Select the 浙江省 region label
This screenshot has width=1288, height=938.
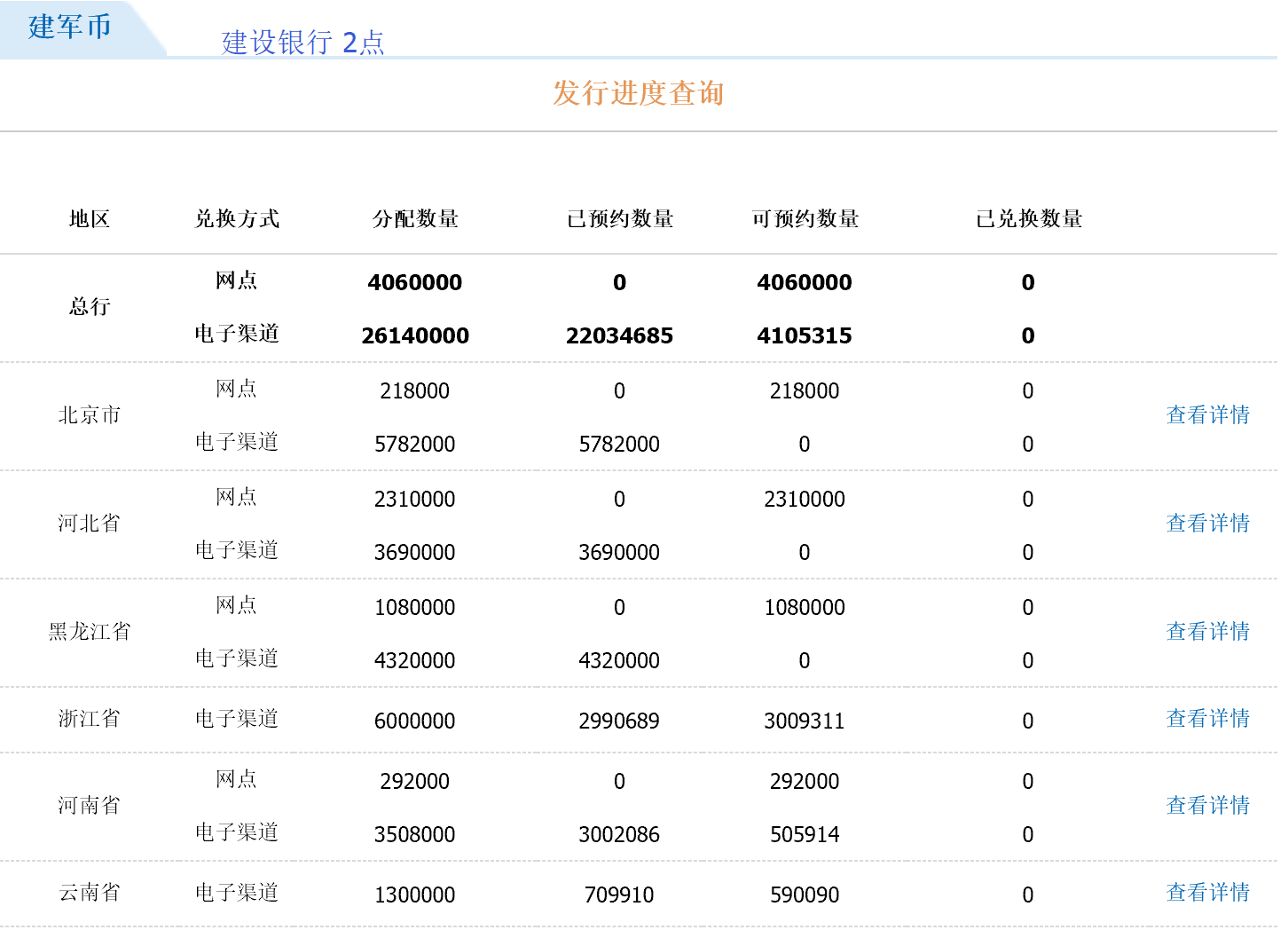(x=90, y=719)
